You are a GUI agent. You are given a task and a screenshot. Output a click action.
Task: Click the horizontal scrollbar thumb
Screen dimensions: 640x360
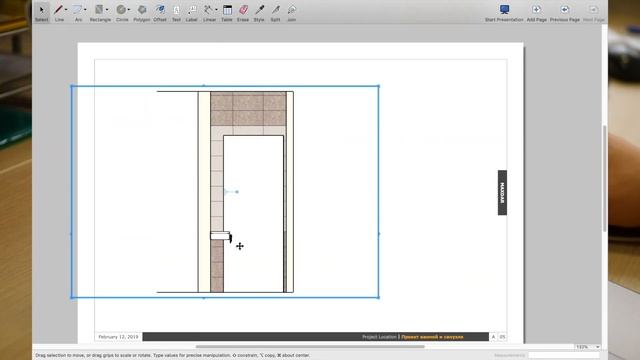tap(310, 347)
